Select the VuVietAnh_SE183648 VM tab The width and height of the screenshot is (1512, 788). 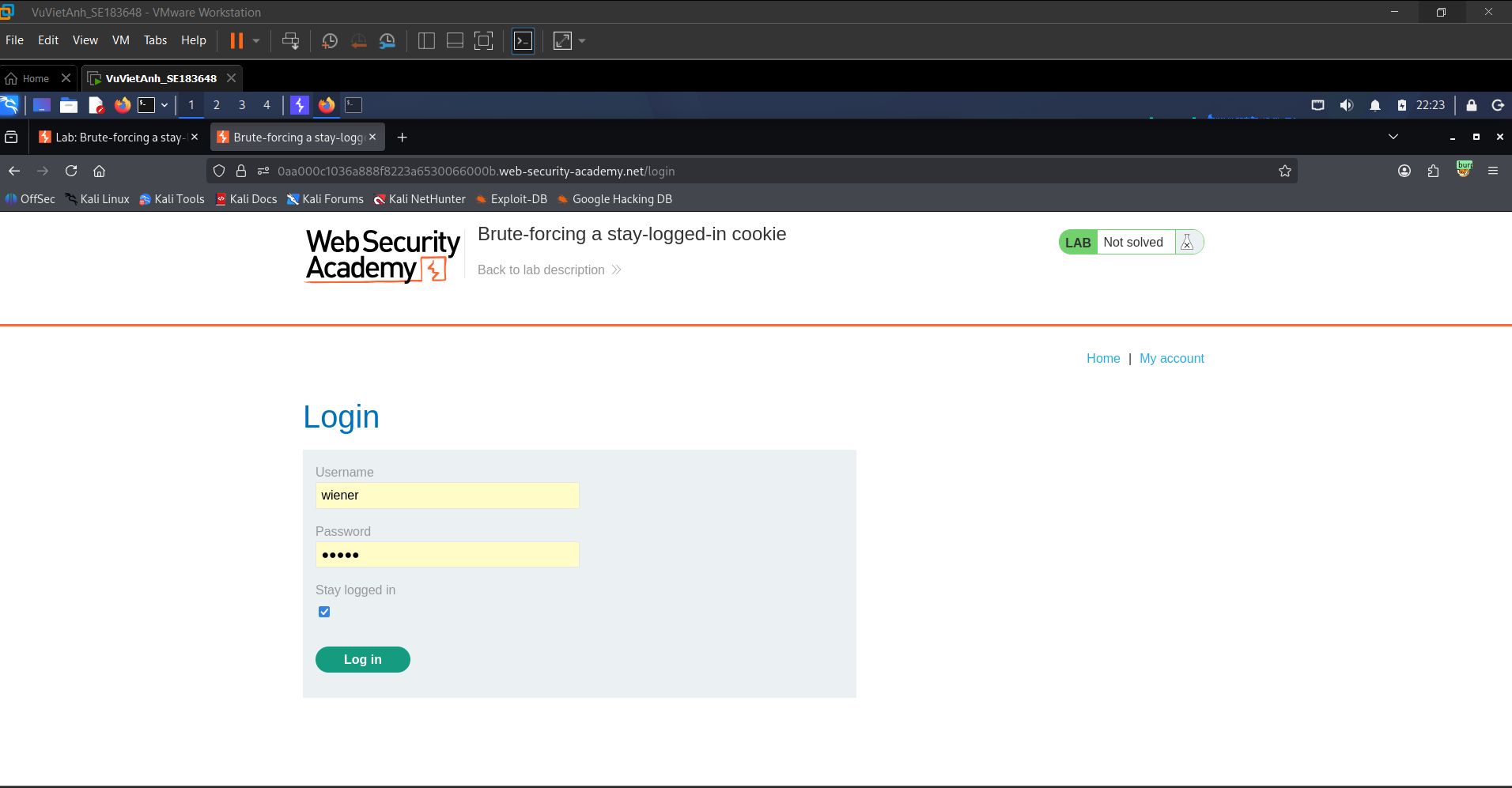tap(161, 78)
